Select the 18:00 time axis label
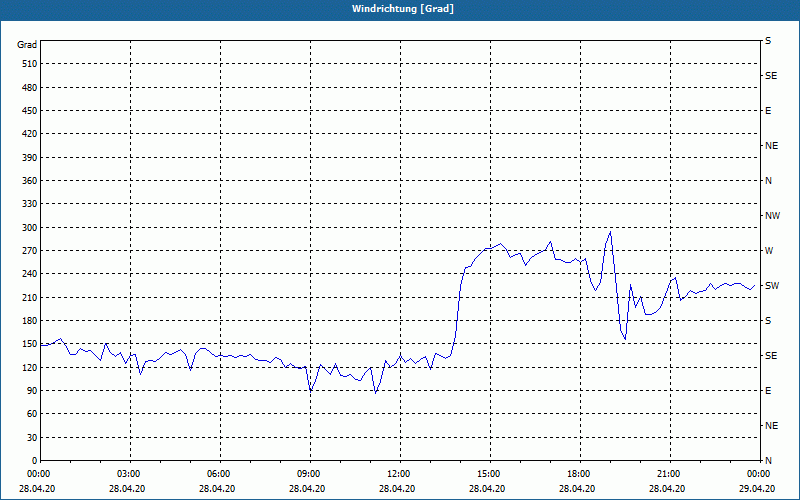The height and width of the screenshot is (500, 800). click(580, 473)
